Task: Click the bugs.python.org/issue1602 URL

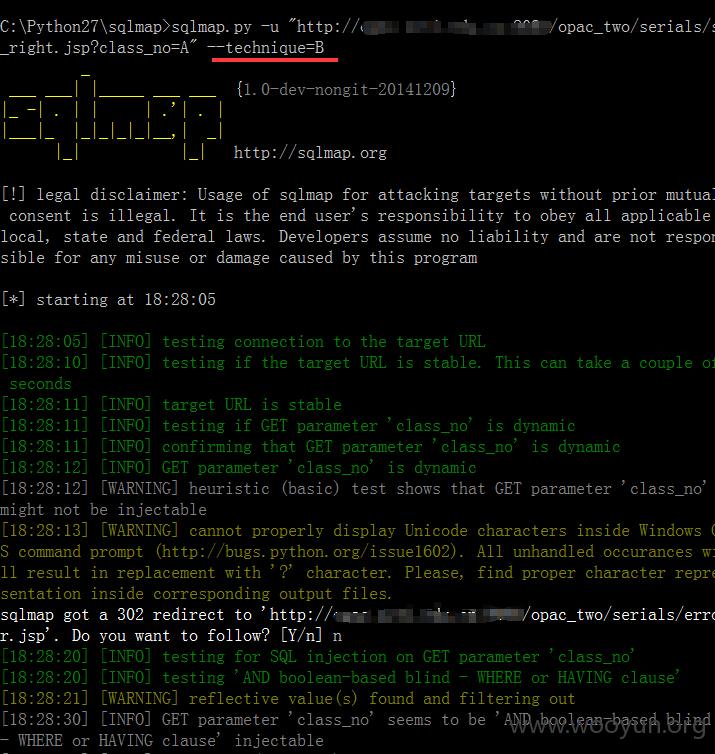Action: point(309,552)
